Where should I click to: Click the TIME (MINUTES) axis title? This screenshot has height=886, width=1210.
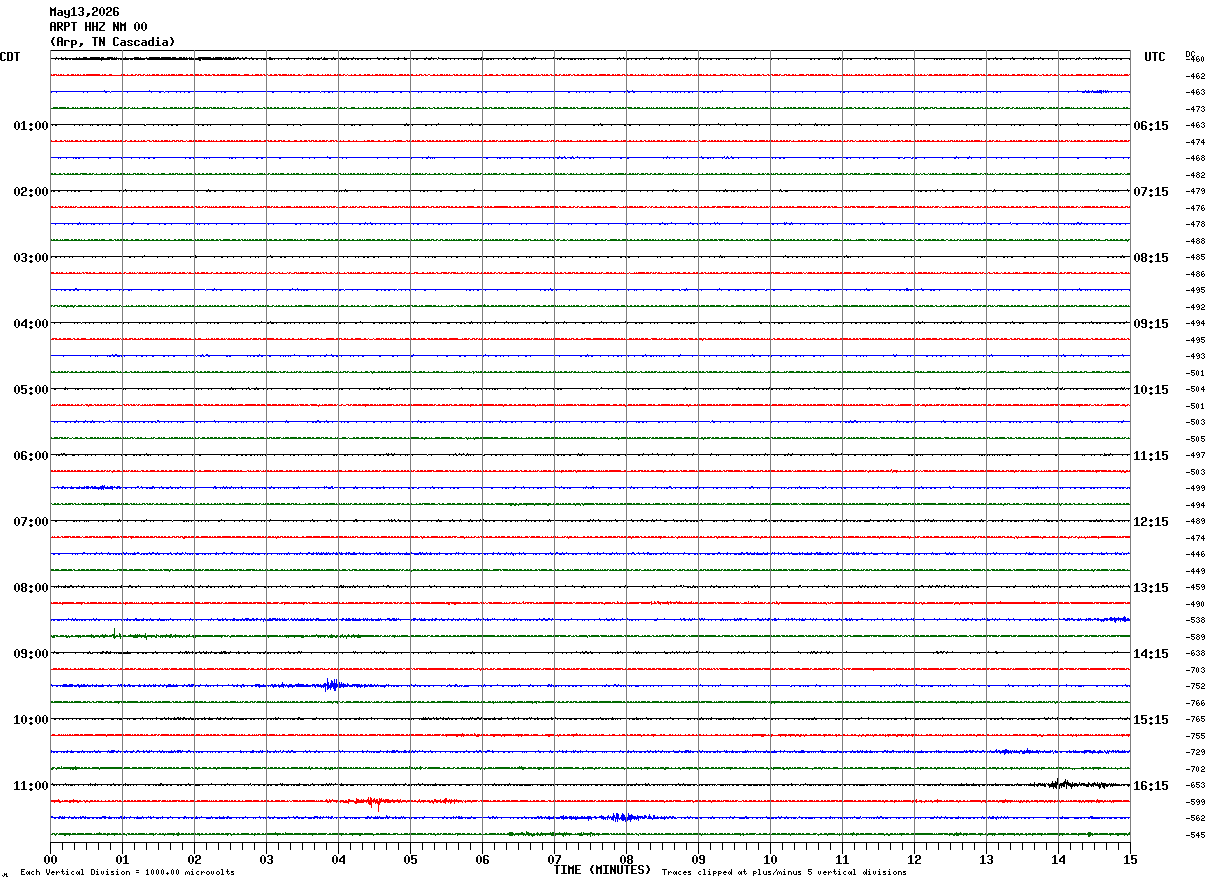[x=602, y=870]
